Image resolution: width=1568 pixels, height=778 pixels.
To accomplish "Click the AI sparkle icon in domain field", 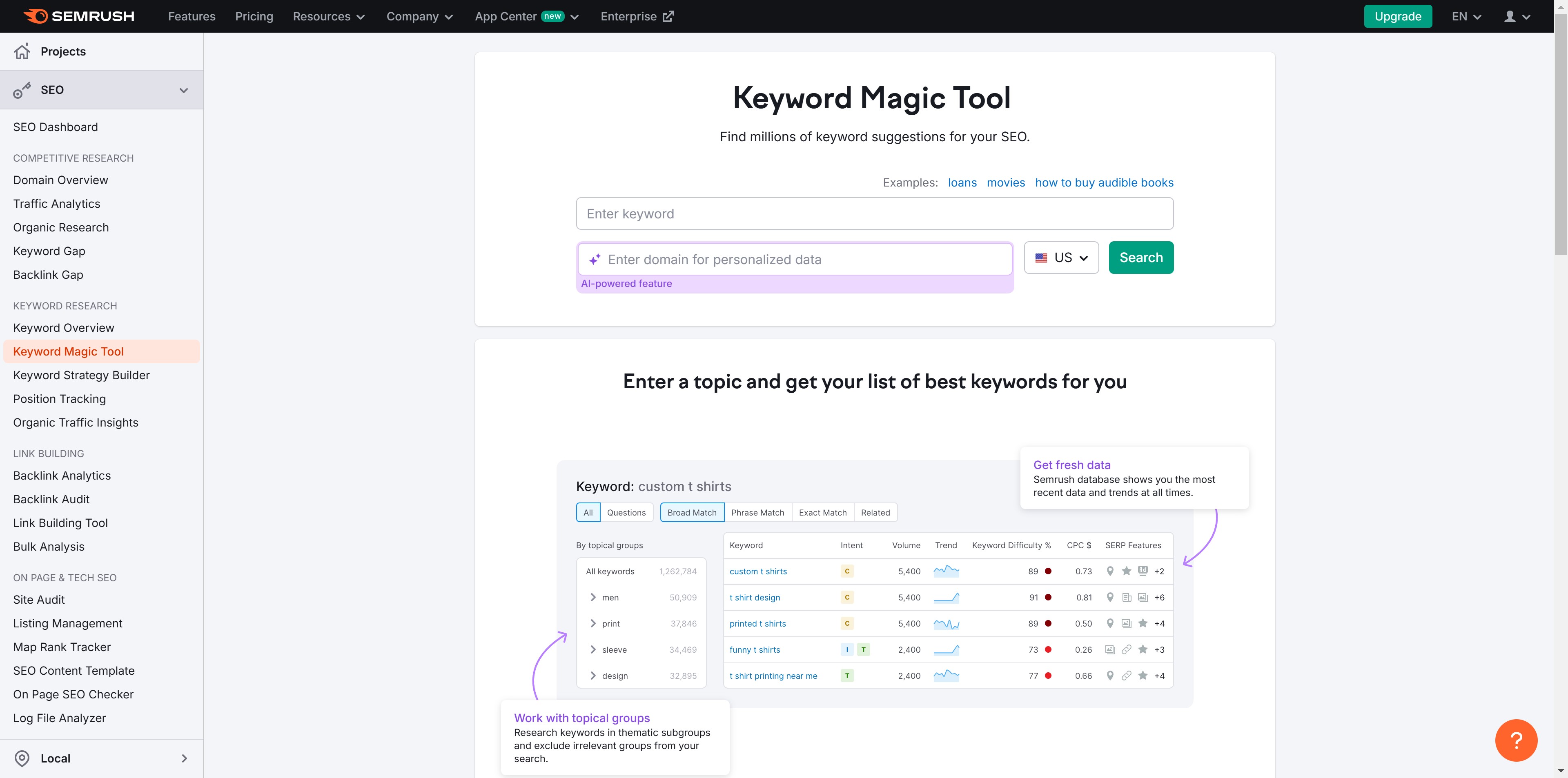I will [595, 260].
